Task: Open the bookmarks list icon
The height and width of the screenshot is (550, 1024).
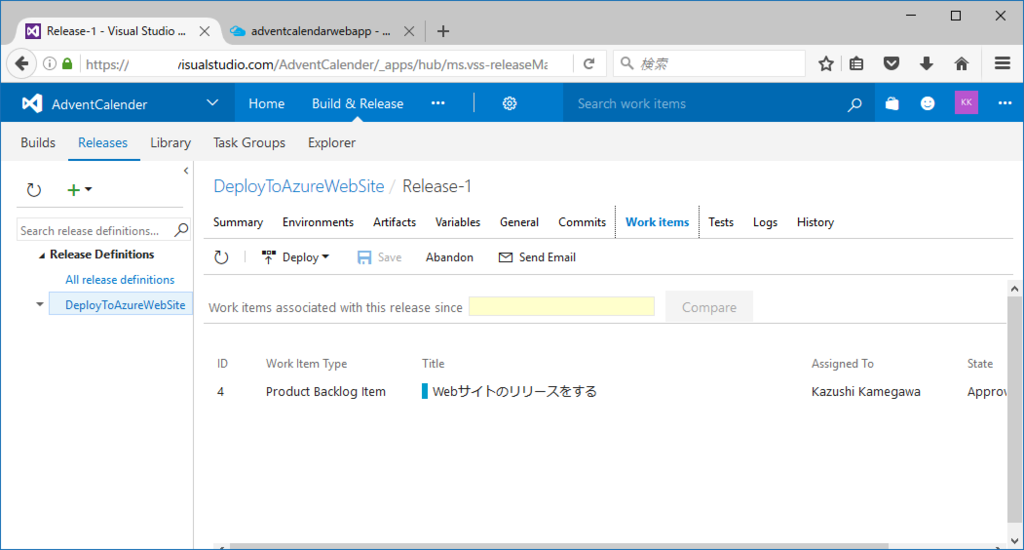Action: 856,63
